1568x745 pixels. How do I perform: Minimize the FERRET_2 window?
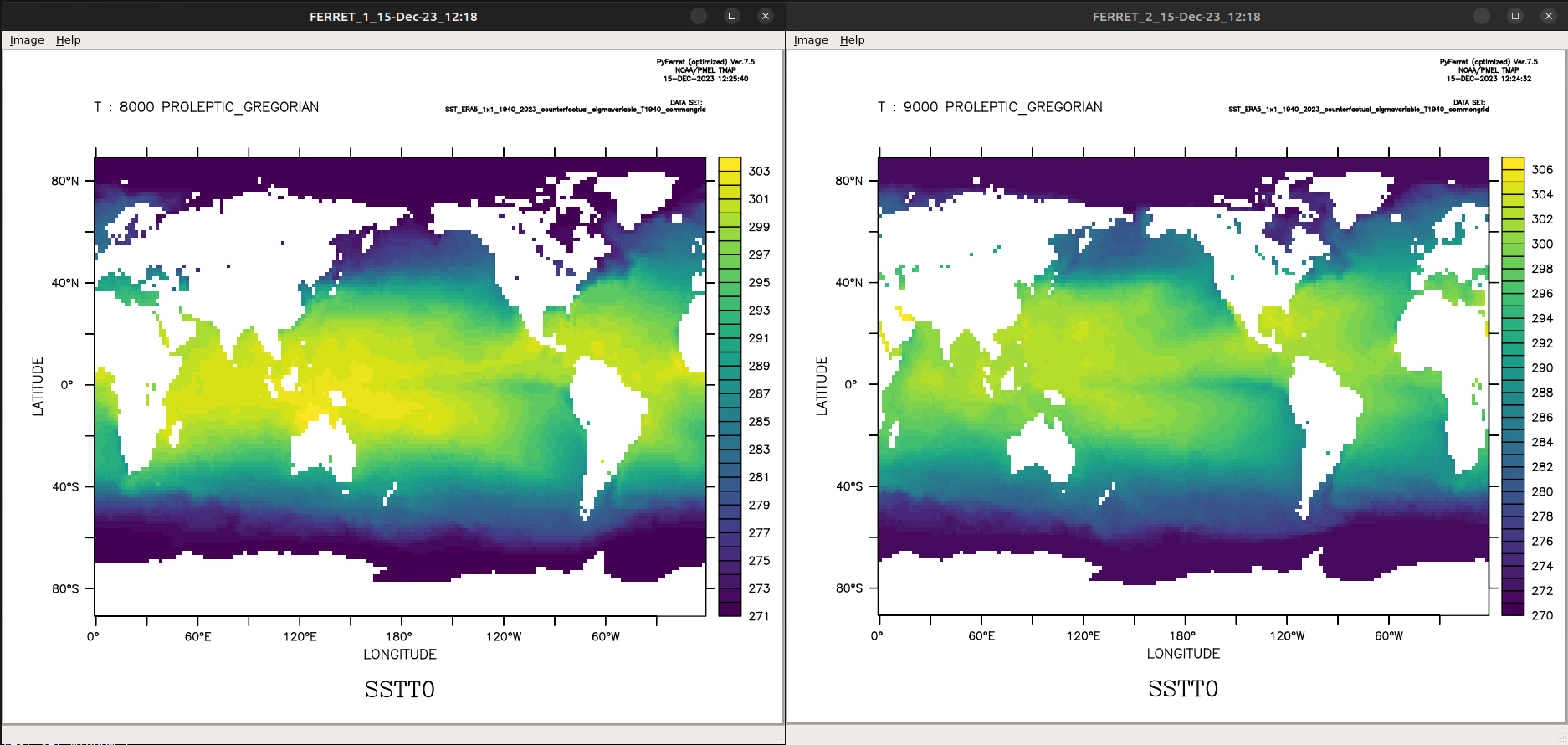pyautogui.click(x=1482, y=16)
